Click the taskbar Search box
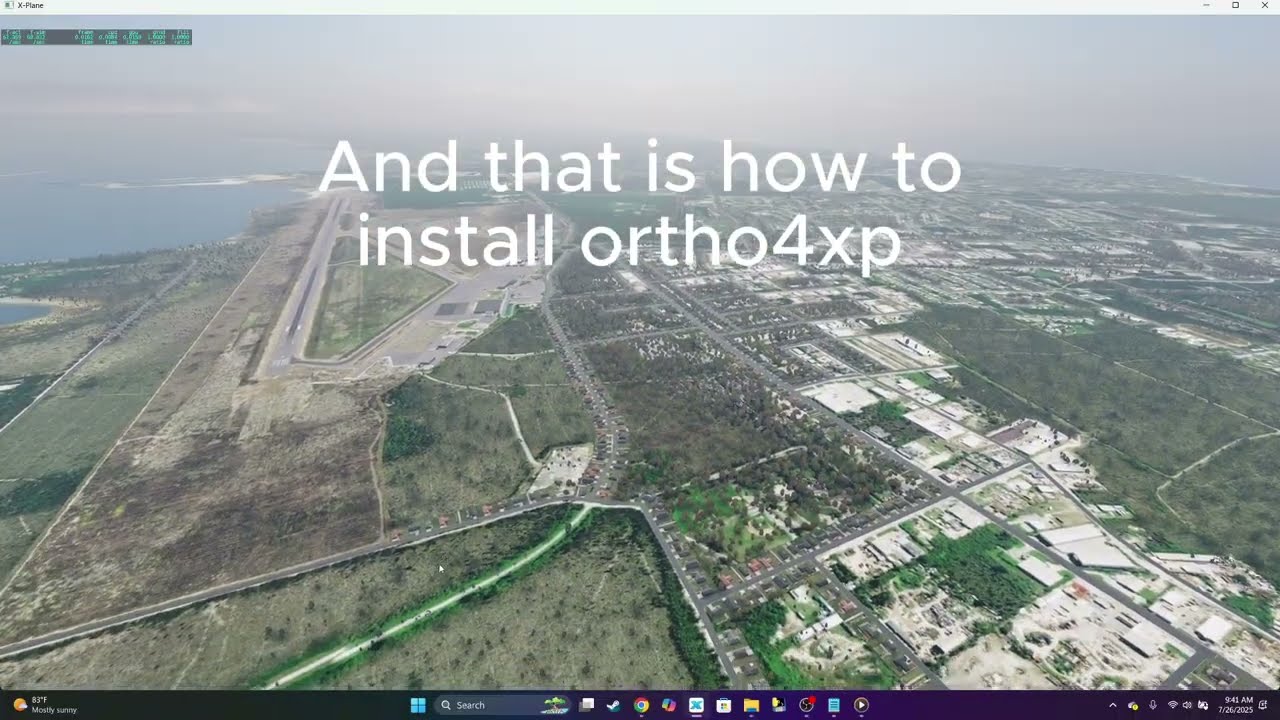This screenshot has height=720, width=1280. tap(503, 705)
